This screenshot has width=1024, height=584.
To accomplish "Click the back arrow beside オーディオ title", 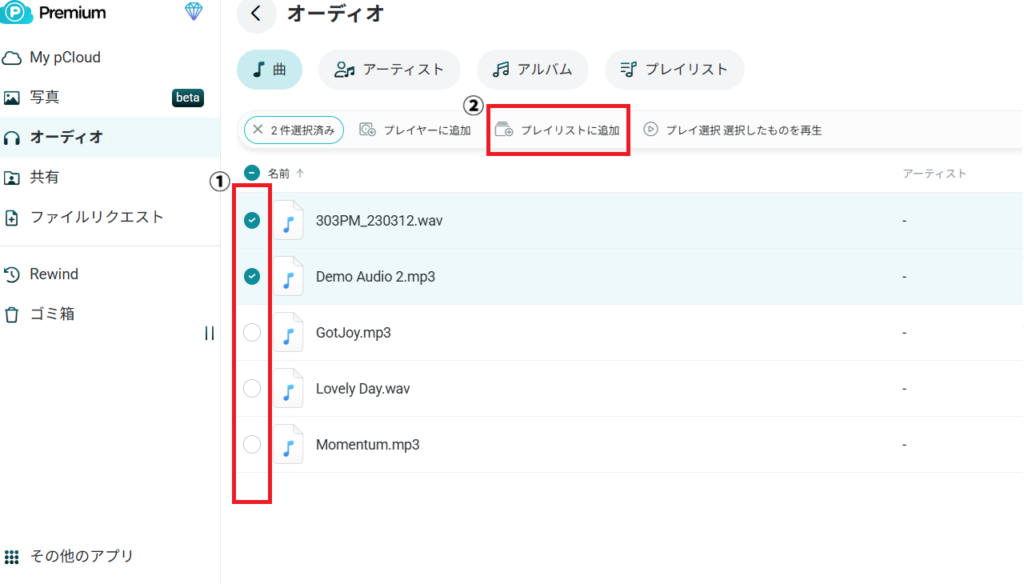I will click(x=257, y=14).
